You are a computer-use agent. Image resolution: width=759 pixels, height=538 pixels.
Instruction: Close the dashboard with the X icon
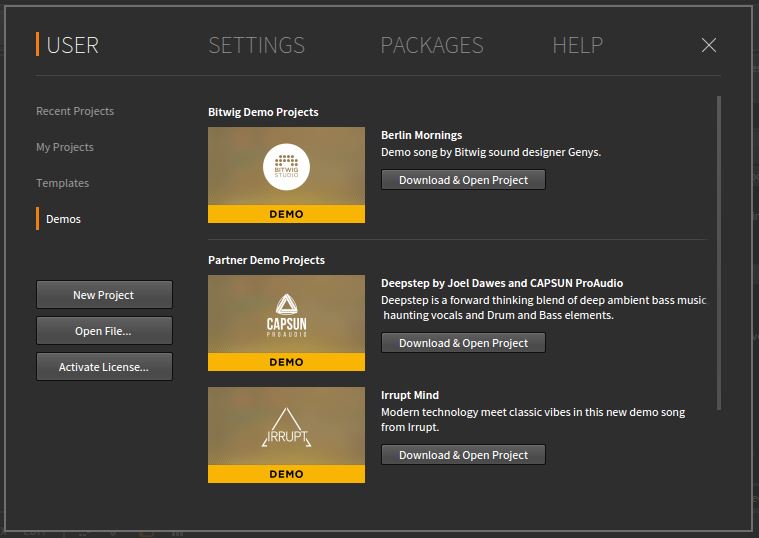pyautogui.click(x=709, y=46)
